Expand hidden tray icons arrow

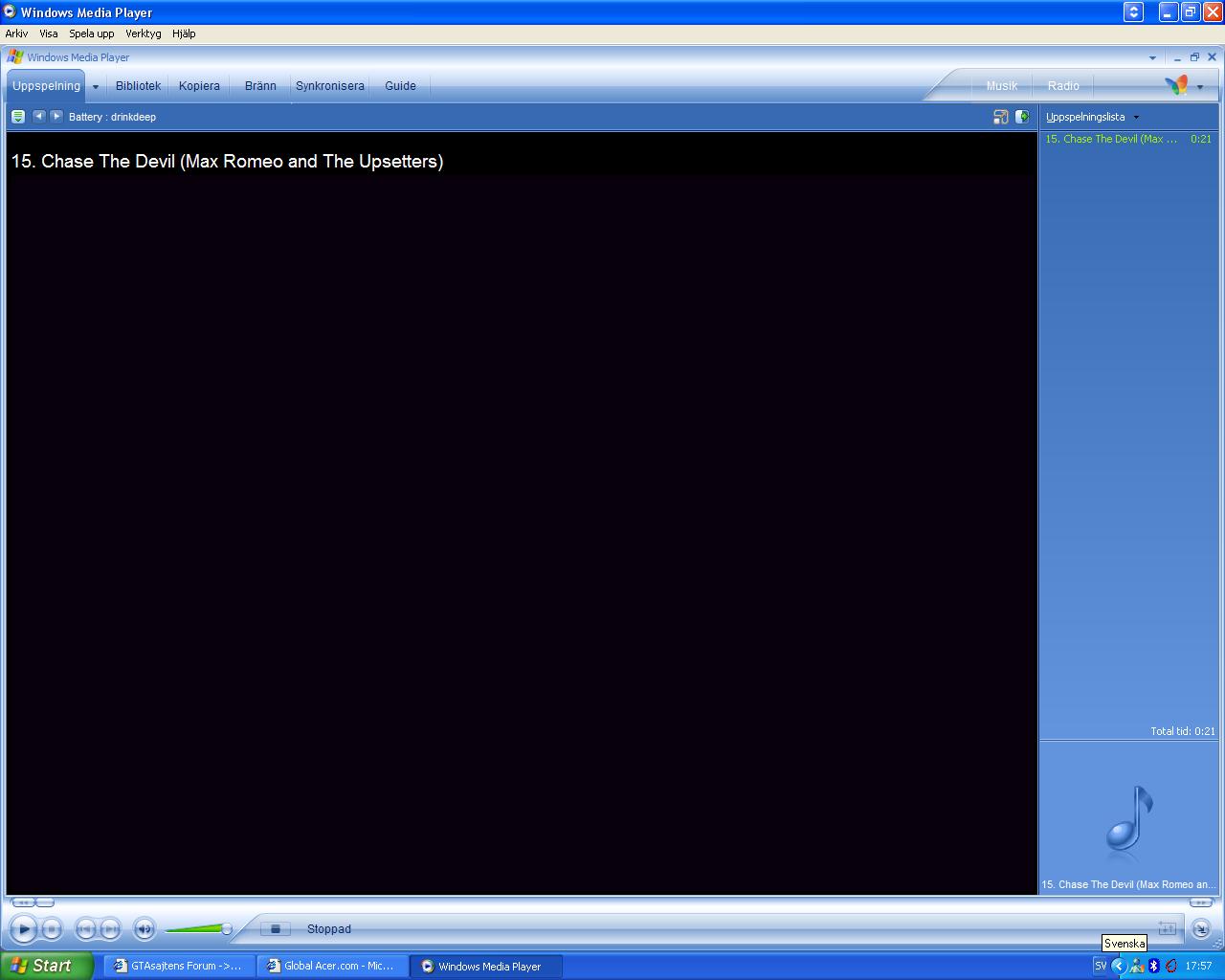pyautogui.click(x=1118, y=966)
